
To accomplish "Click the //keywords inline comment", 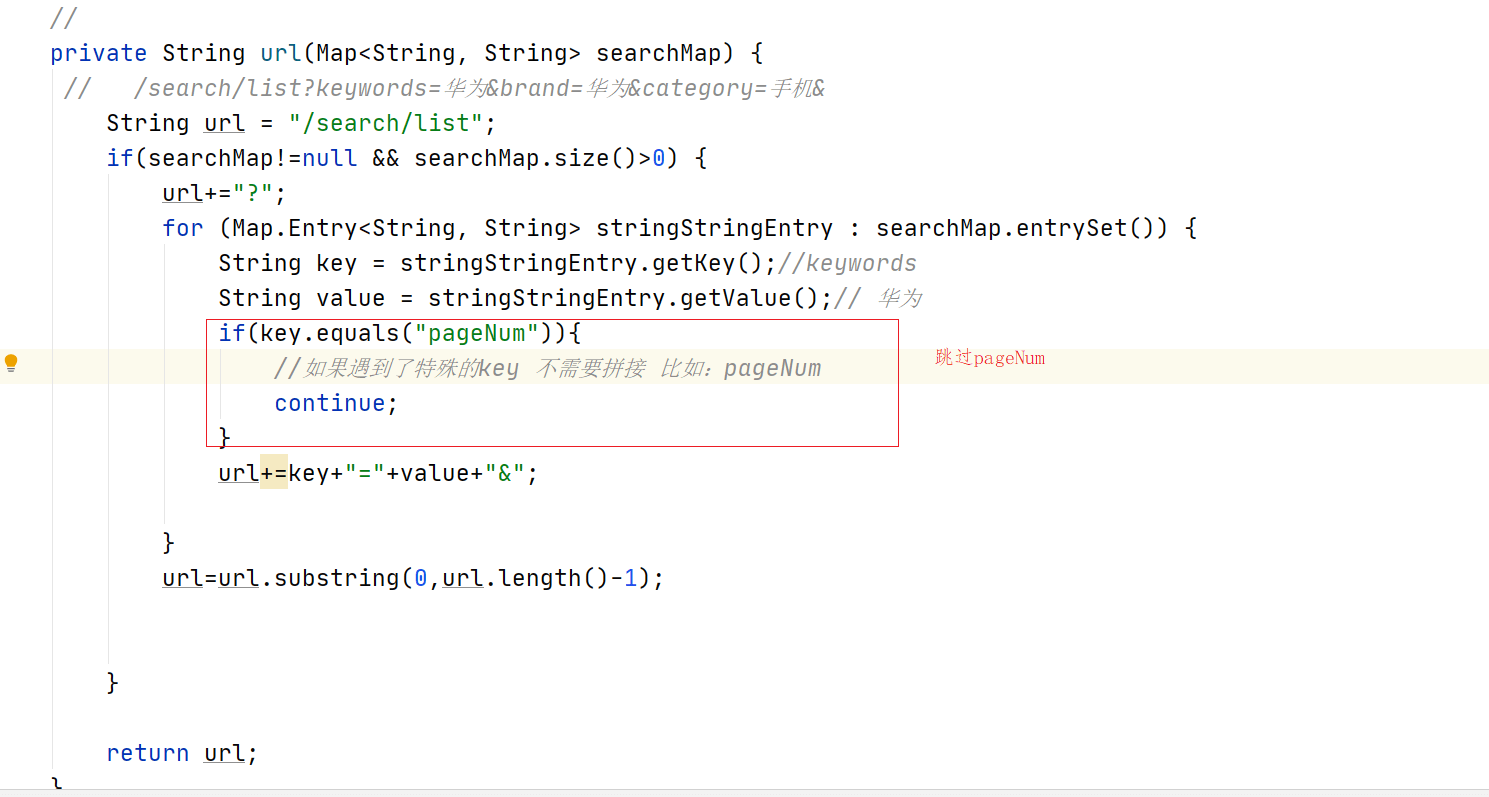I will [x=847, y=263].
